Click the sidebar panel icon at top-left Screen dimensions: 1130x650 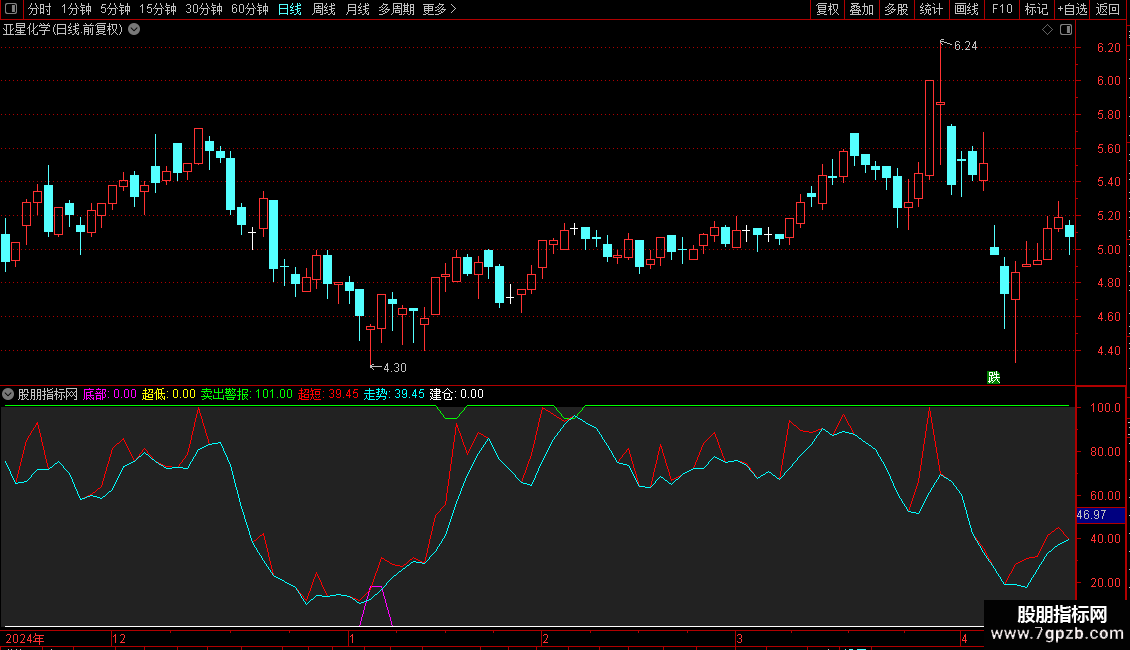11,9
